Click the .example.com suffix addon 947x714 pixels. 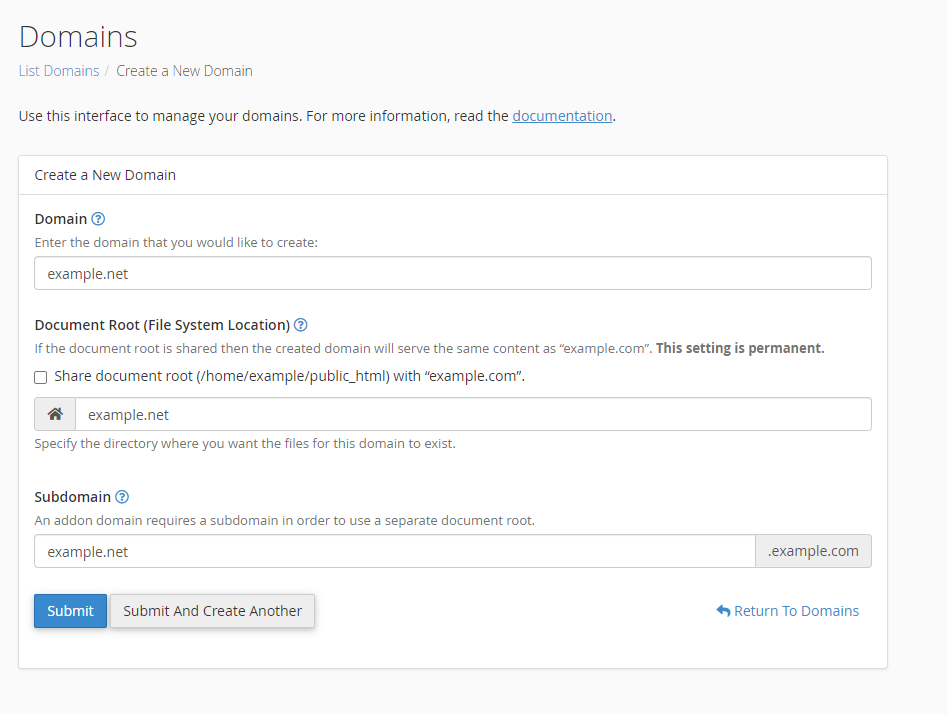tap(814, 551)
